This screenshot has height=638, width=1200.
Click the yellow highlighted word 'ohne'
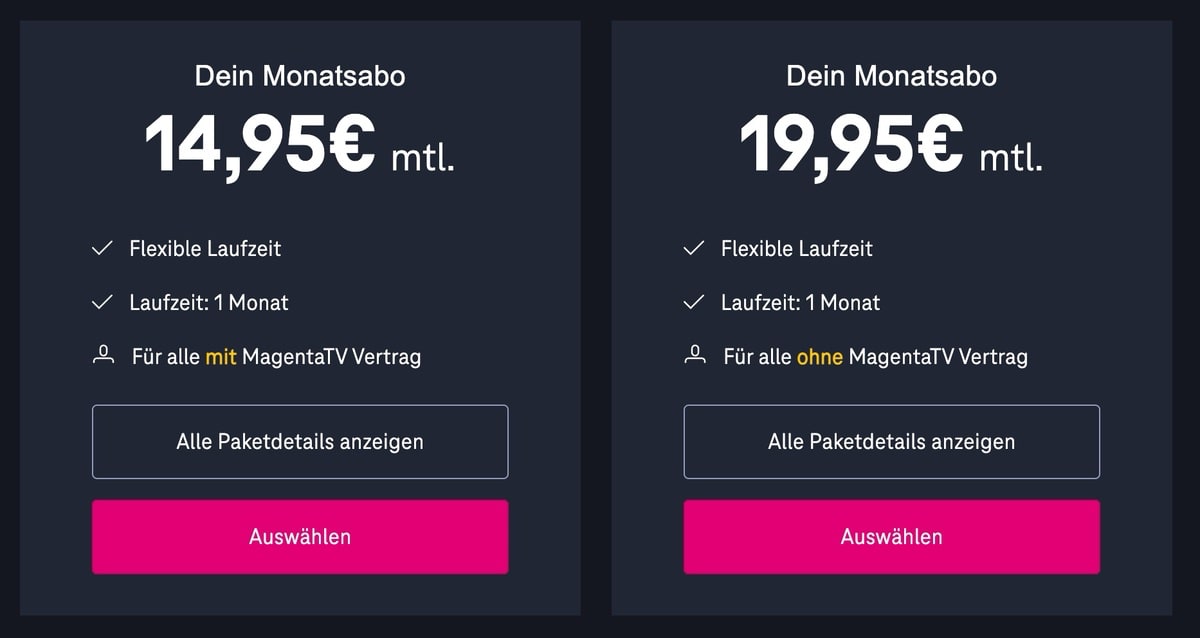pyautogui.click(x=820, y=356)
